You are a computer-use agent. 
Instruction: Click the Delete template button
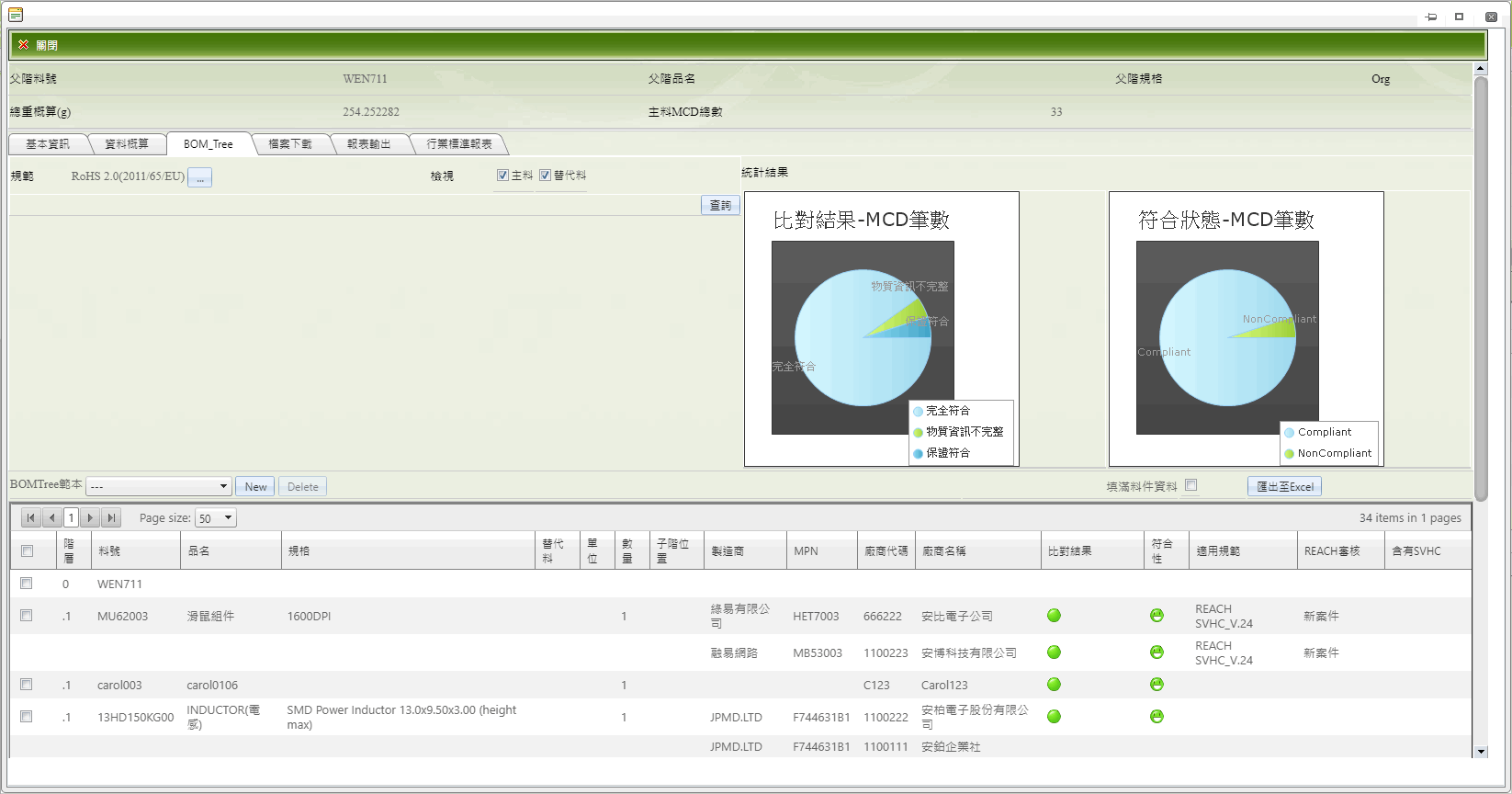[x=302, y=487]
